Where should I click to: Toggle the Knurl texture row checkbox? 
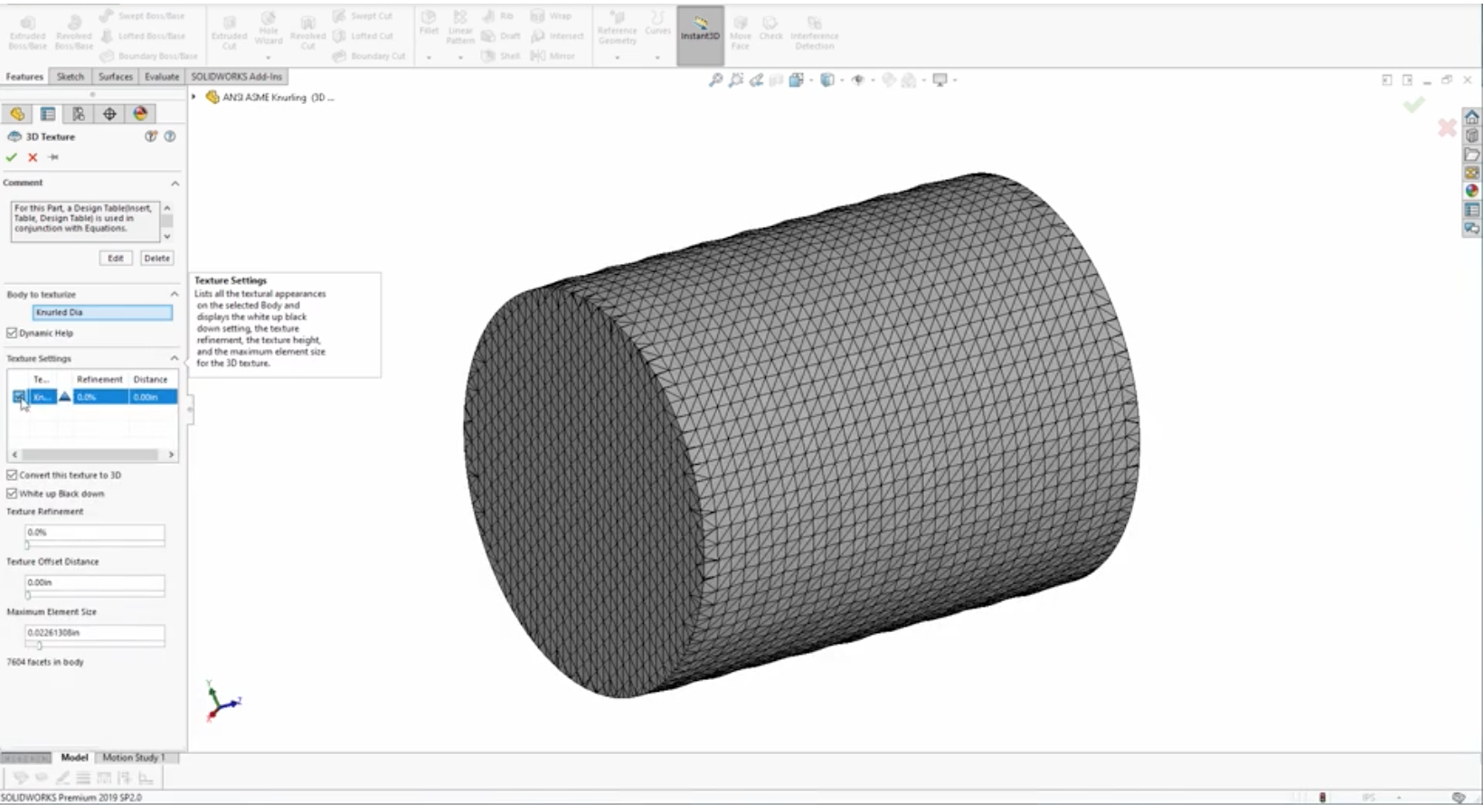tap(19, 397)
